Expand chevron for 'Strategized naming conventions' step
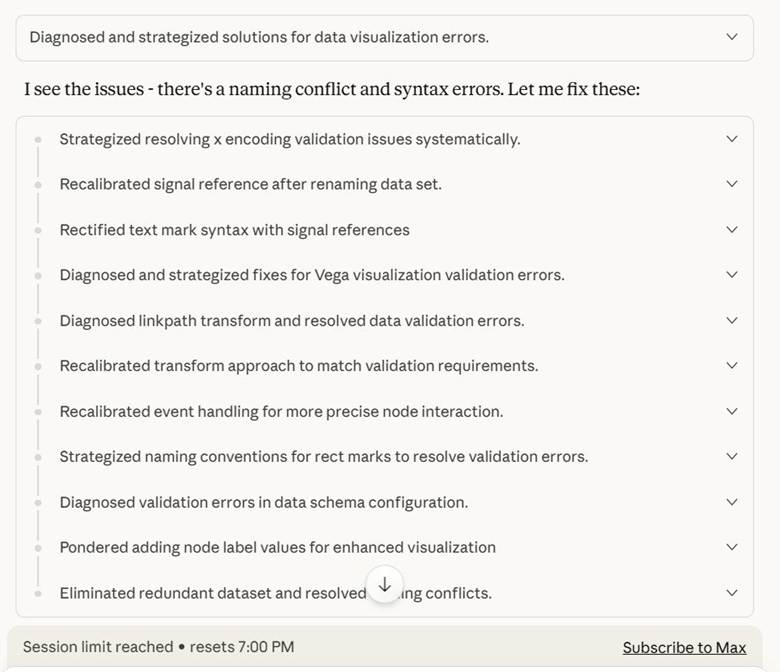The height and width of the screenshot is (672, 780). tap(732, 457)
